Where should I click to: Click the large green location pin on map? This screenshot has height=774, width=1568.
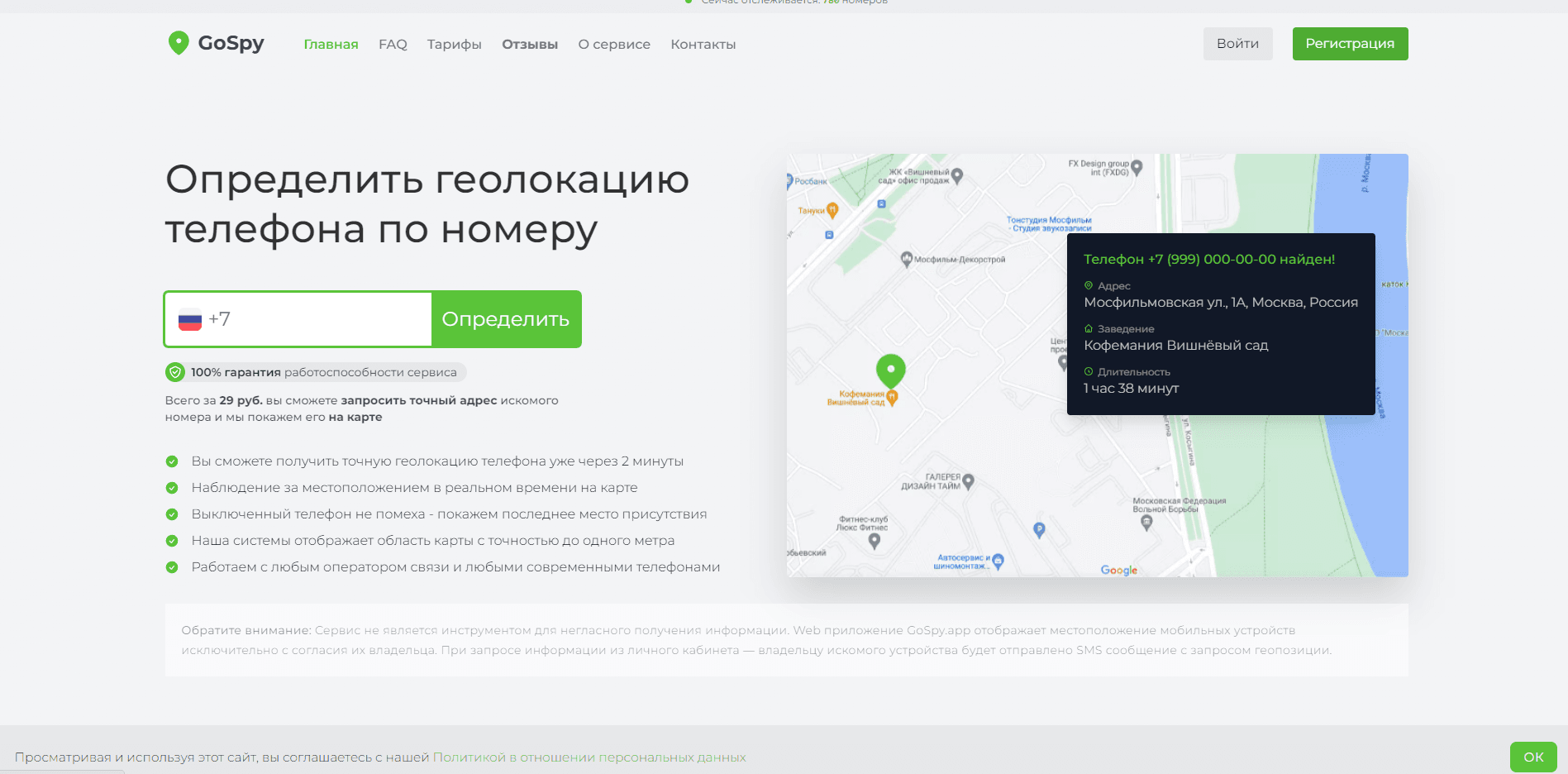click(x=890, y=370)
